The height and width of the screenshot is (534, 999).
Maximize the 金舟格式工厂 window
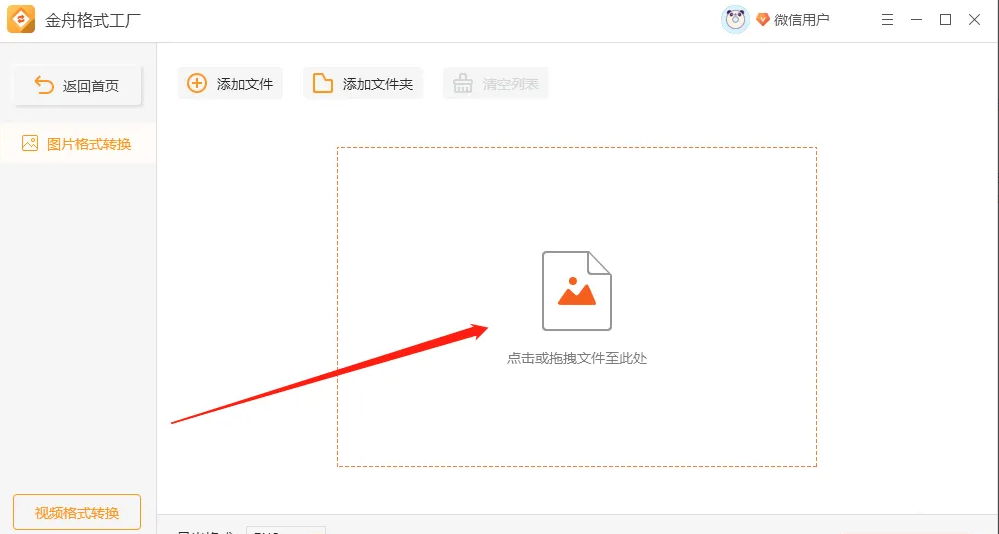click(945, 20)
